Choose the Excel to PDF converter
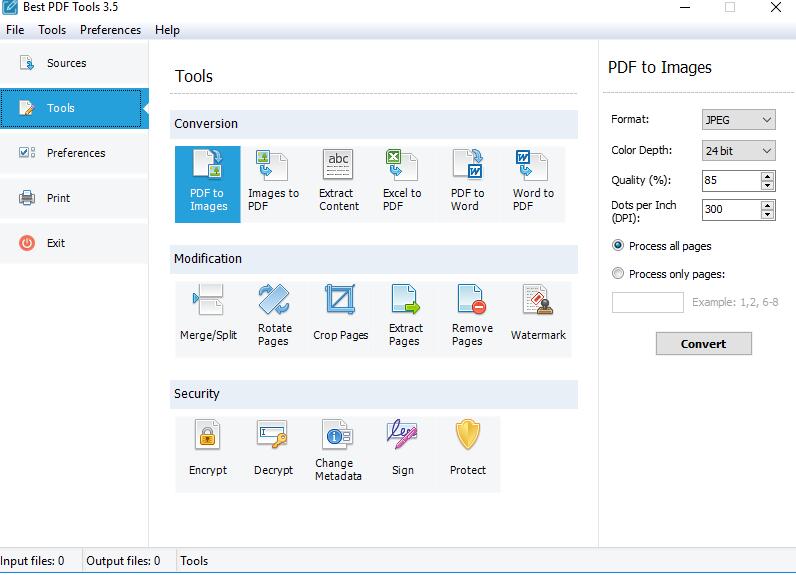The image size is (796, 575). (x=403, y=184)
